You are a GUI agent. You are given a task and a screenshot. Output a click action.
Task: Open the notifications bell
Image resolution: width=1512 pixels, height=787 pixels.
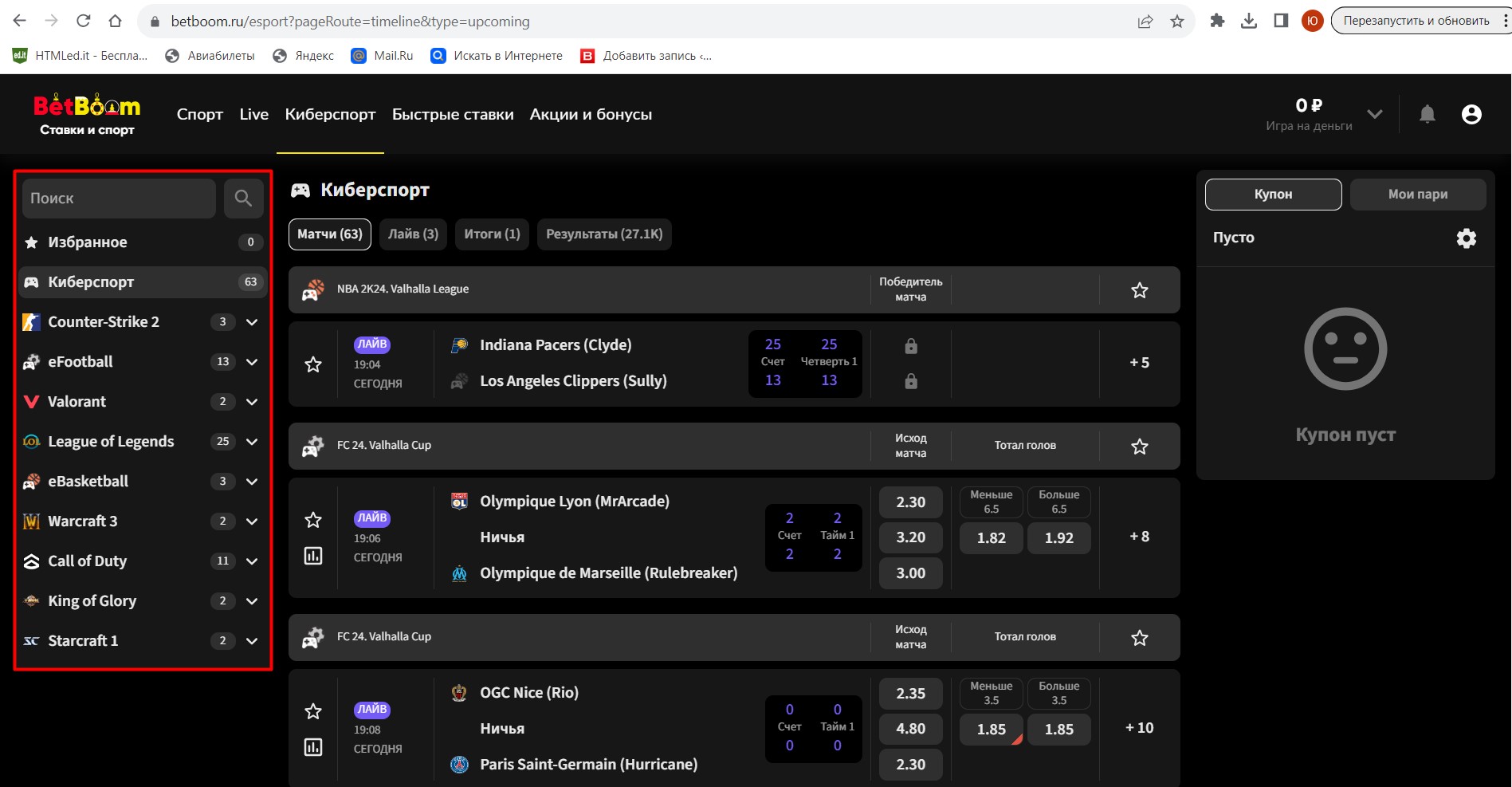[1427, 115]
